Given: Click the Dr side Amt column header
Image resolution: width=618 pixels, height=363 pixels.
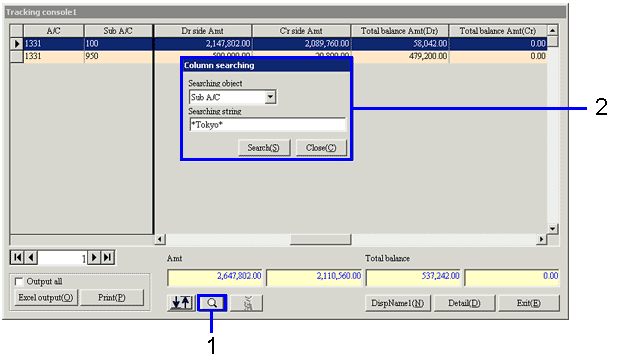Looking at the screenshot, I should [x=203, y=31].
